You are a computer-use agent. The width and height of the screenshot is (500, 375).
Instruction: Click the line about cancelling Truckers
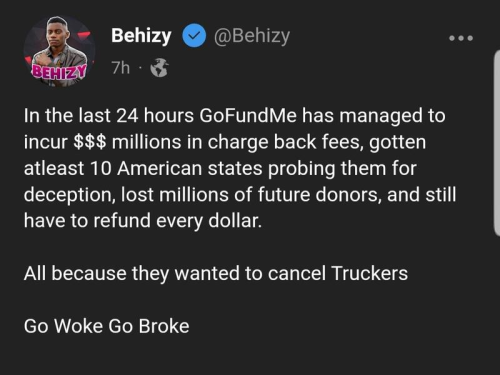pos(216,274)
